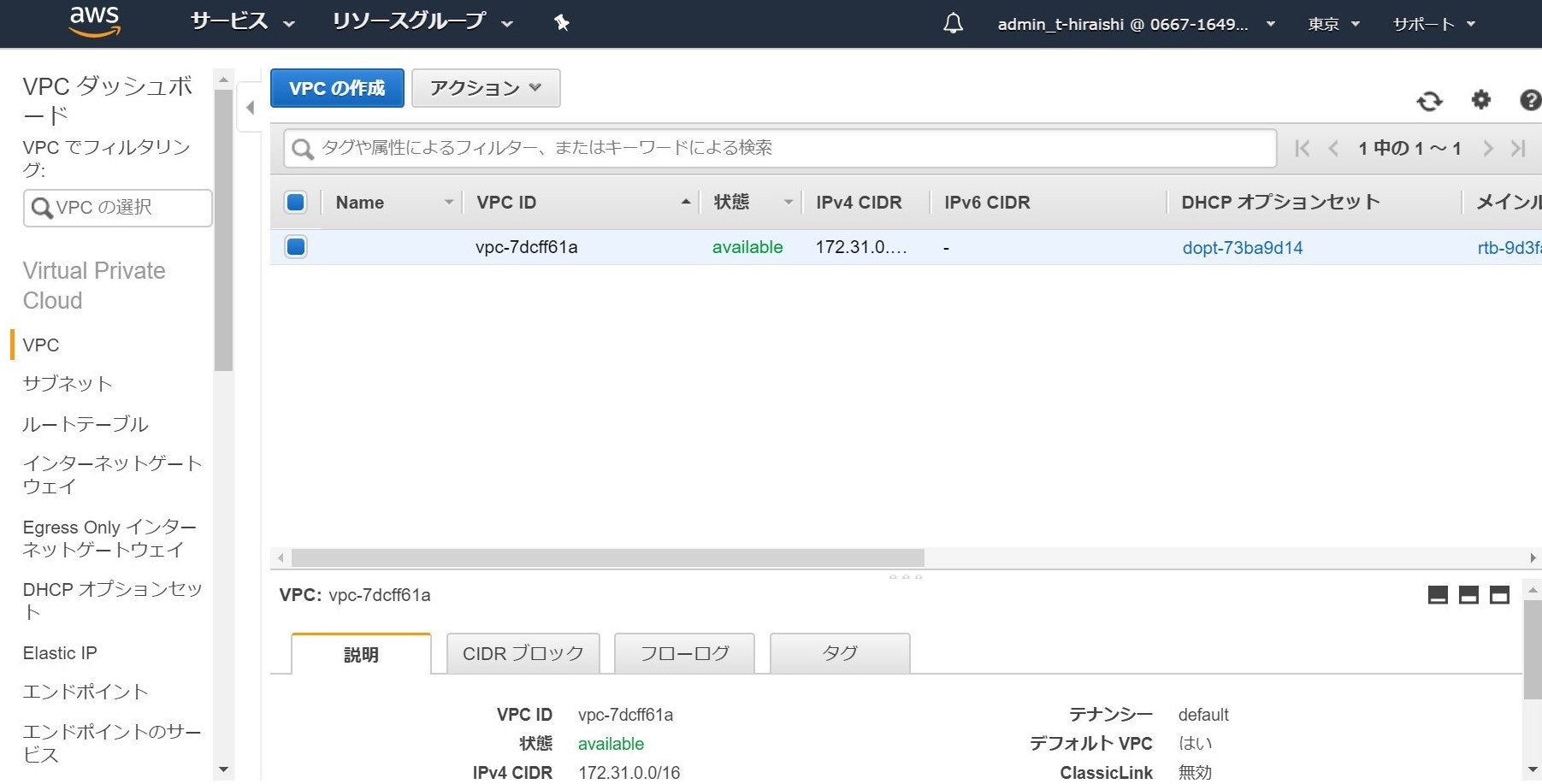Collapse the left navigation pane arrow

[x=250, y=108]
